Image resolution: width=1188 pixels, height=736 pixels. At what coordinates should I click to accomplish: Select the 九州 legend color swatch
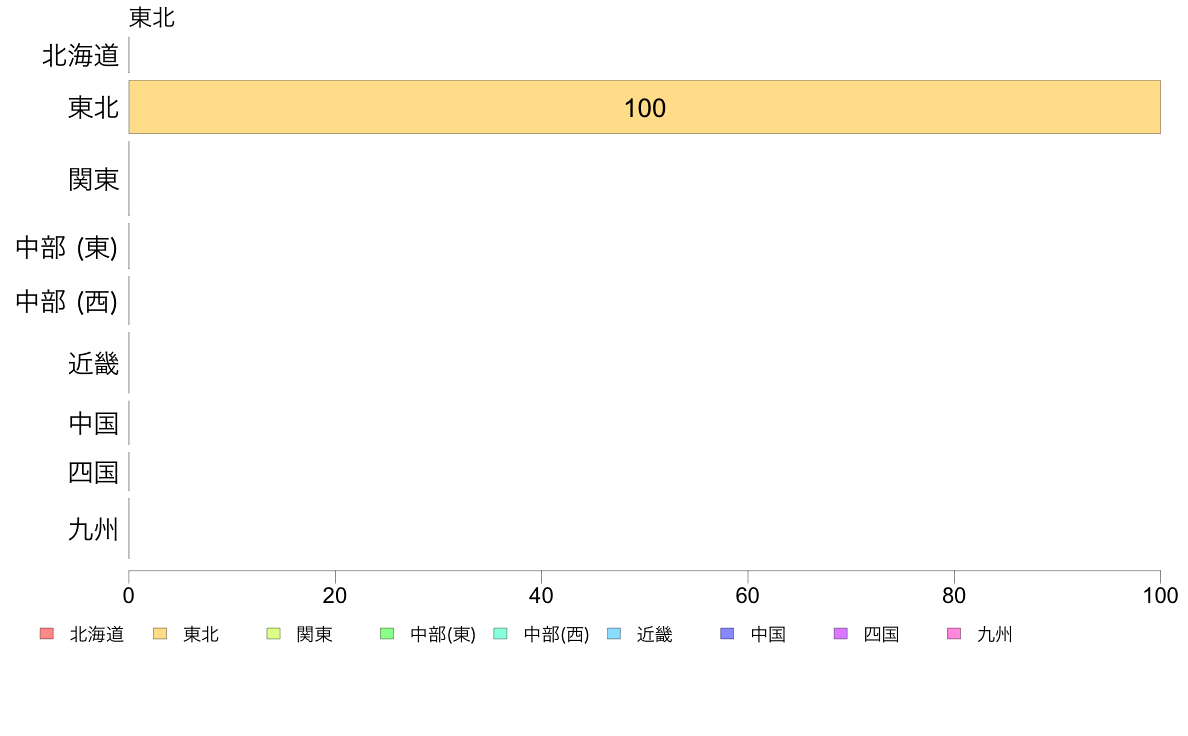pyautogui.click(x=954, y=634)
